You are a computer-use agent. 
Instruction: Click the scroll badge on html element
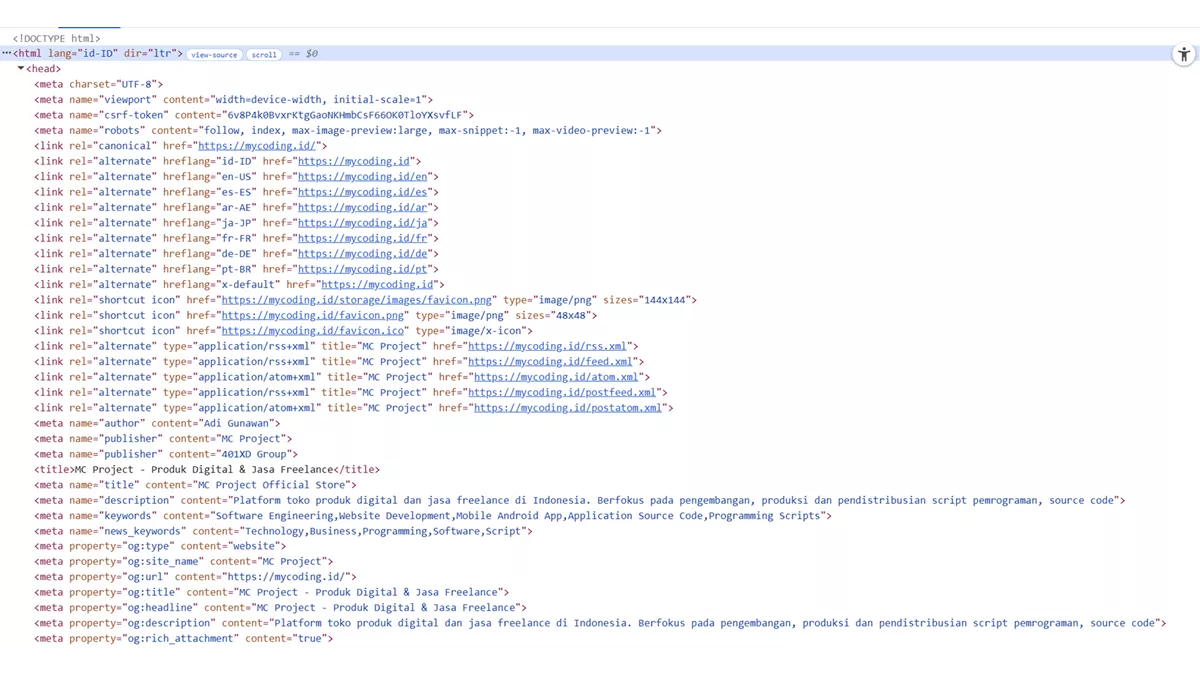coord(264,55)
